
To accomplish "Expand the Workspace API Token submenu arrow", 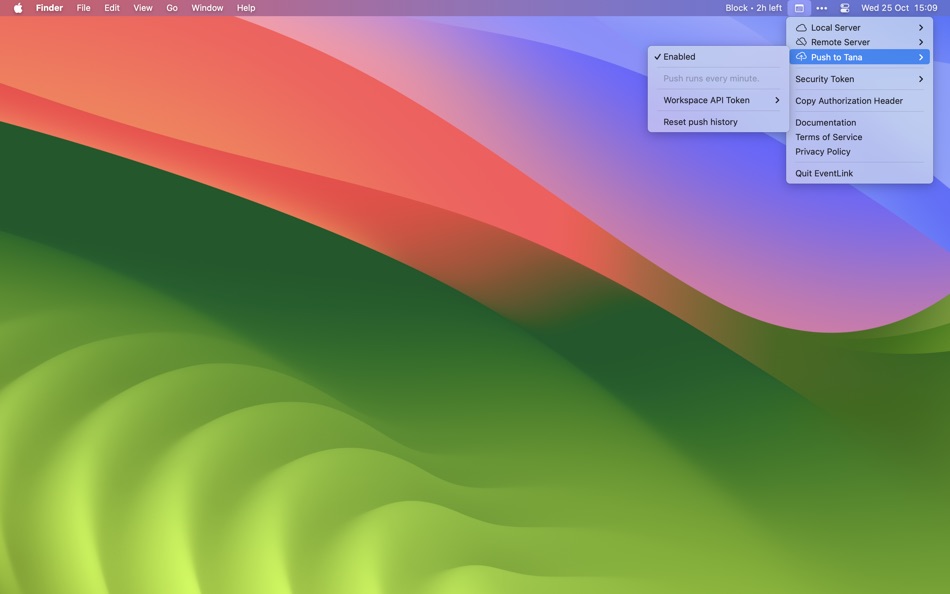I will (777, 100).
